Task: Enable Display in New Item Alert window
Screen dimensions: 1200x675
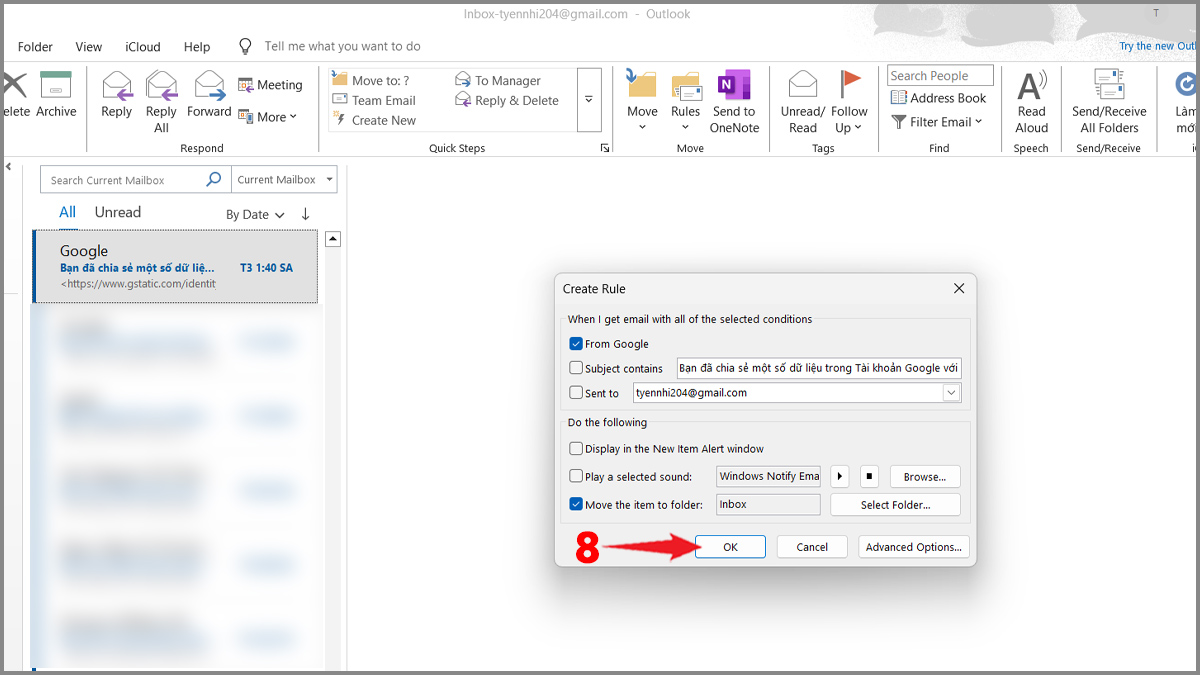Action: pos(576,449)
